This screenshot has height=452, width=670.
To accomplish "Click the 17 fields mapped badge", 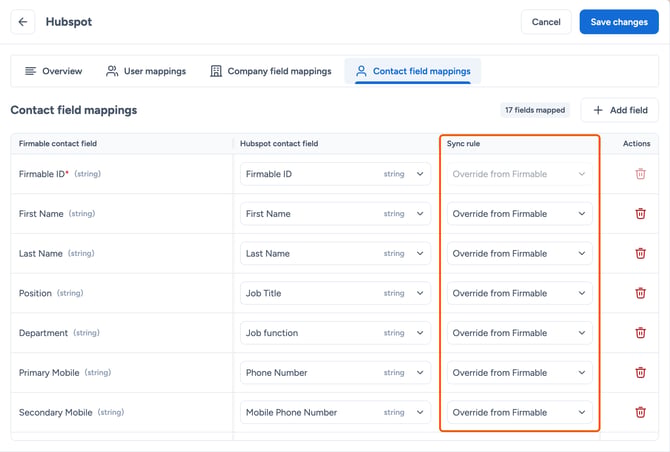I will click(x=535, y=110).
